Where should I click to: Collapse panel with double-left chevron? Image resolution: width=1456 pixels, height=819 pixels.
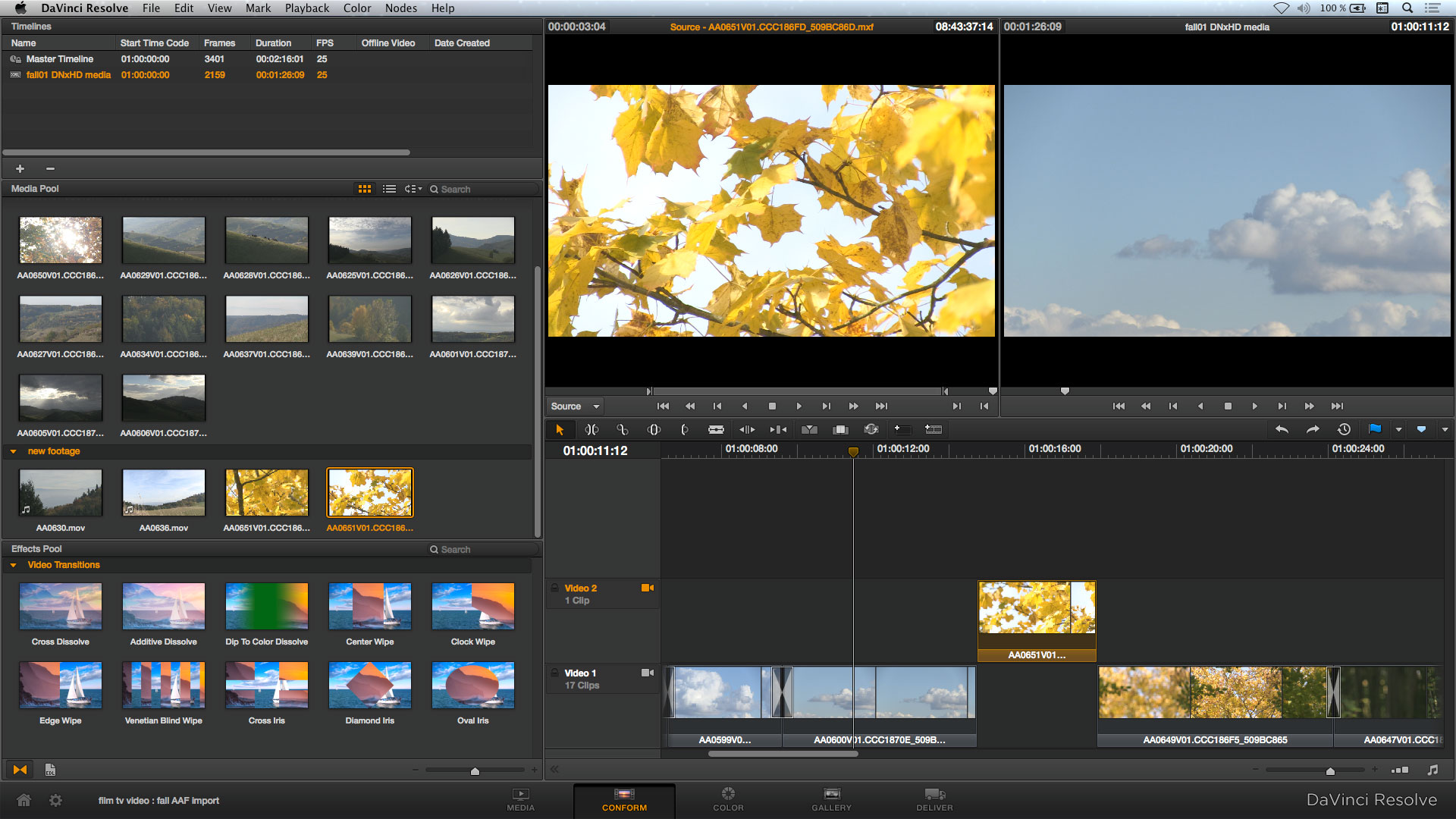pyautogui.click(x=554, y=769)
